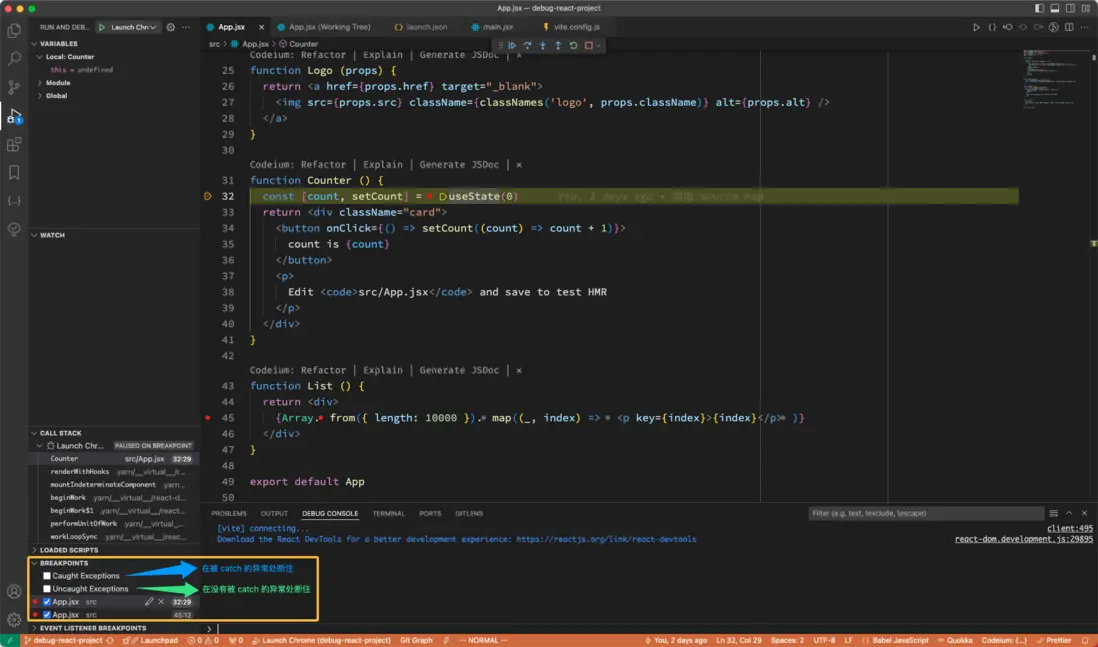This screenshot has height=647, width=1098.
Task: Open the client:495 source link
Action: point(1069,528)
